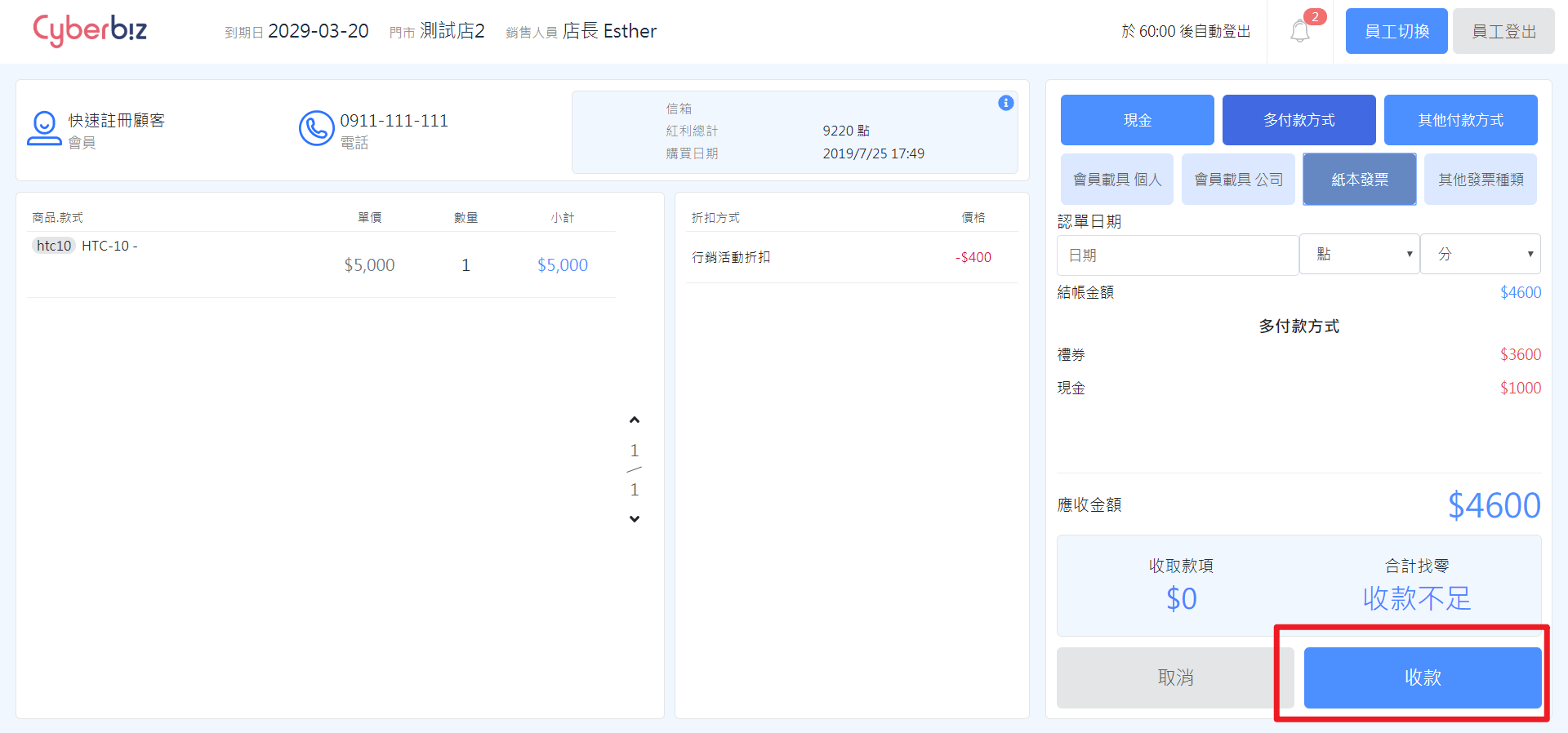Select 其他付款方式 option
This screenshot has width=1568, height=733.
(x=1460, y=120)
